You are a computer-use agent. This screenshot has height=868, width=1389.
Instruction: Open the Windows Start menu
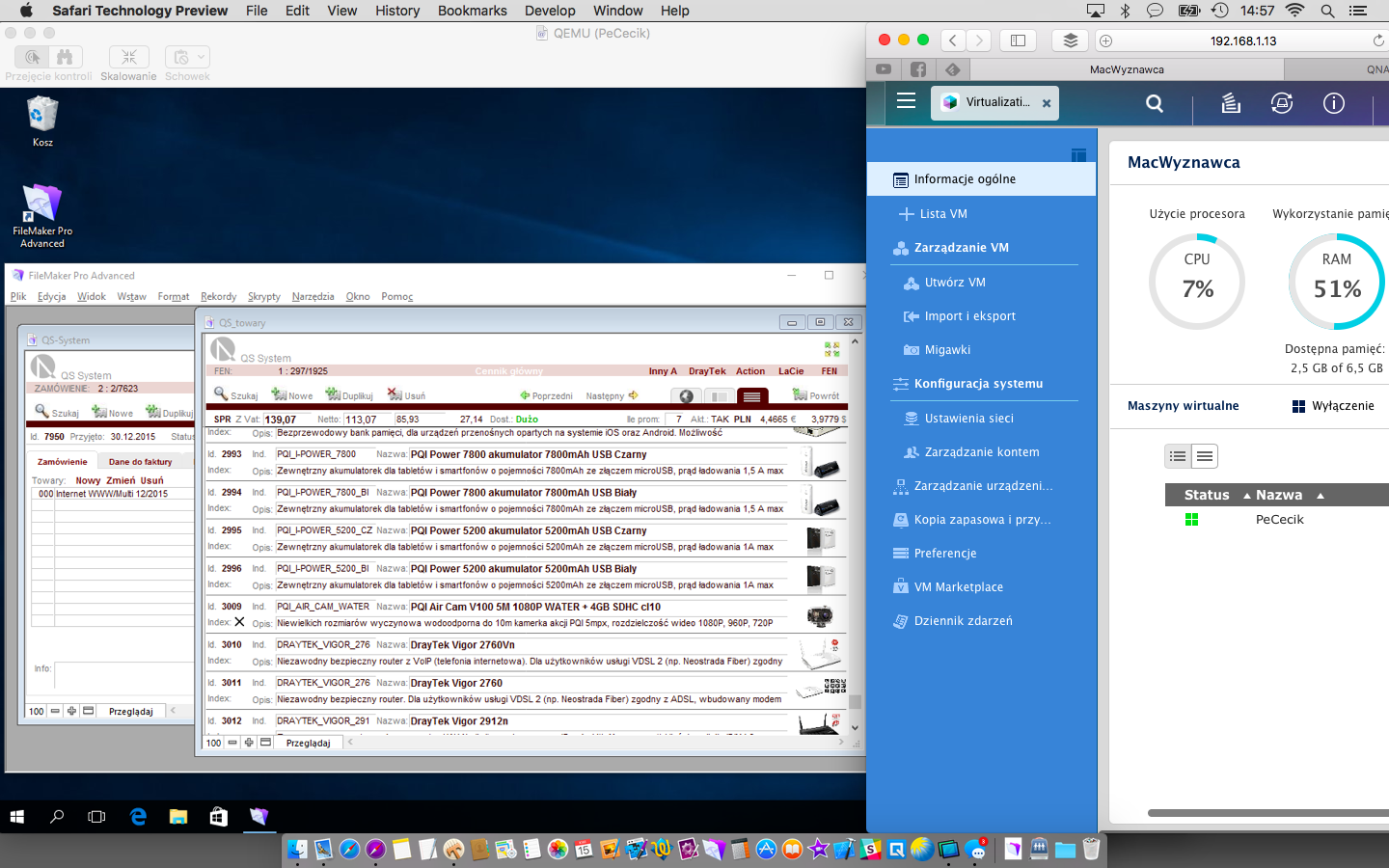tap(16, 817)
